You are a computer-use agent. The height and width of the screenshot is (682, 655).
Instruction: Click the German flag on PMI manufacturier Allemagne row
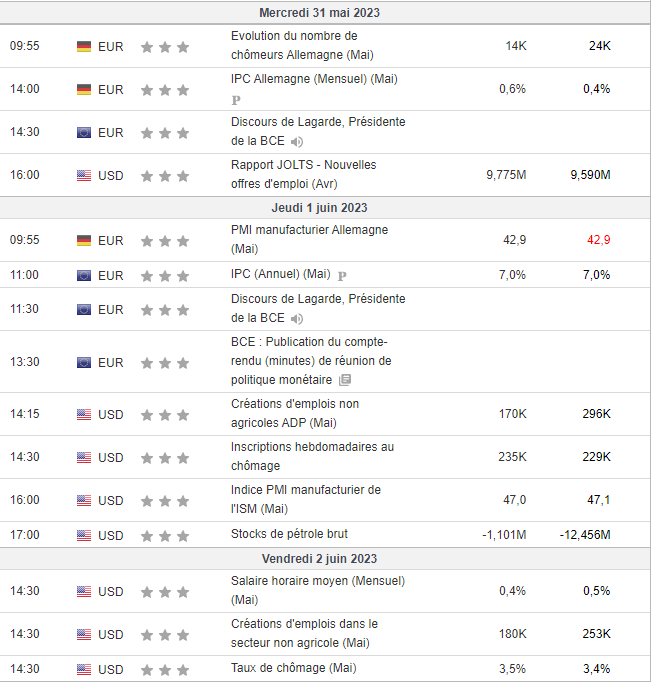point(84,240)
